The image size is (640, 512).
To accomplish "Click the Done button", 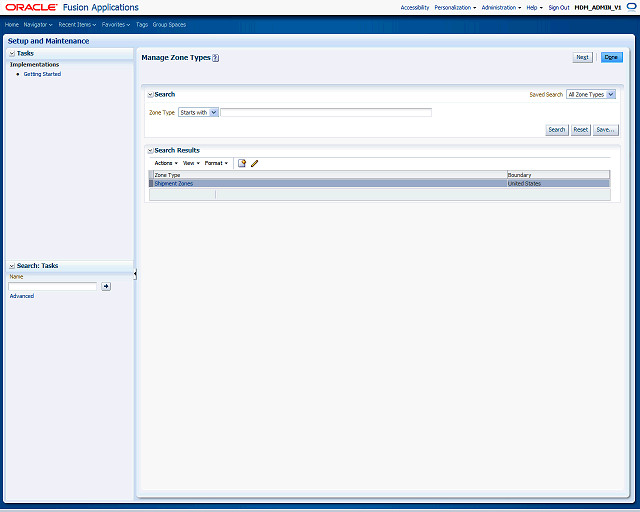I will point(611,57).
